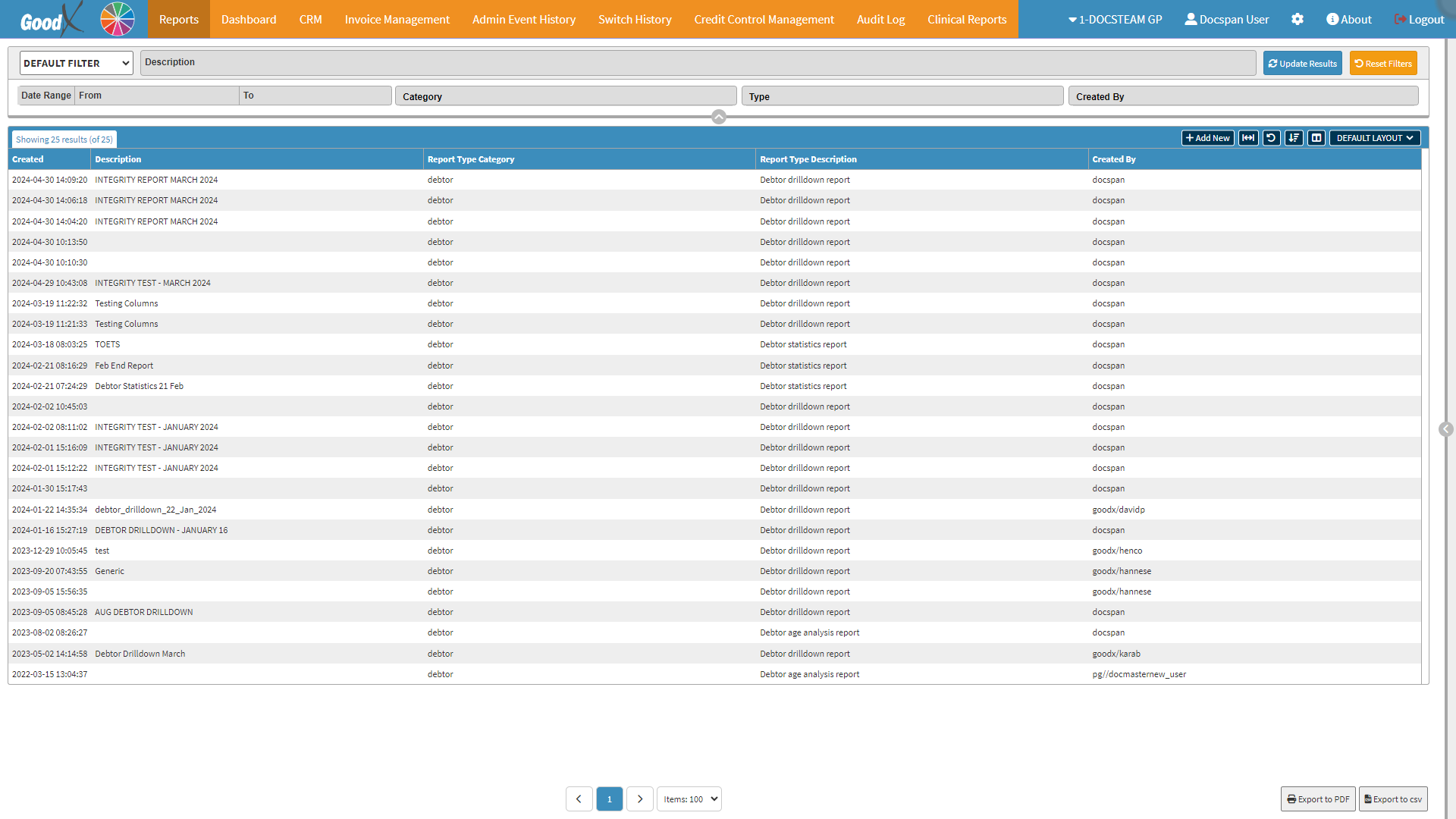Viewport: 1456px width, 819px height.
Task: Open the column chooser icon
Action: pos(1316,138)
